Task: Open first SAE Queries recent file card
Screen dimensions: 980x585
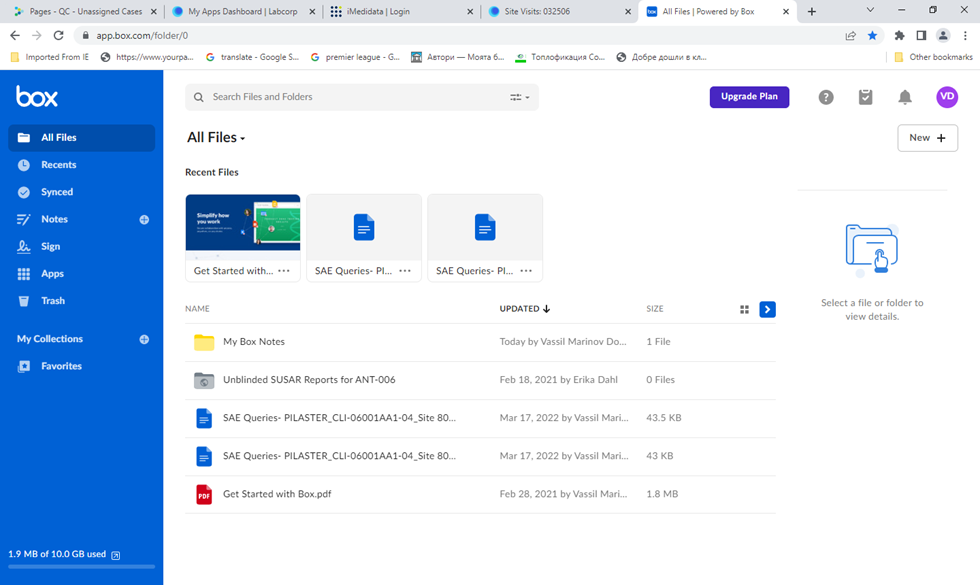Action: click(x=364, y=238)
